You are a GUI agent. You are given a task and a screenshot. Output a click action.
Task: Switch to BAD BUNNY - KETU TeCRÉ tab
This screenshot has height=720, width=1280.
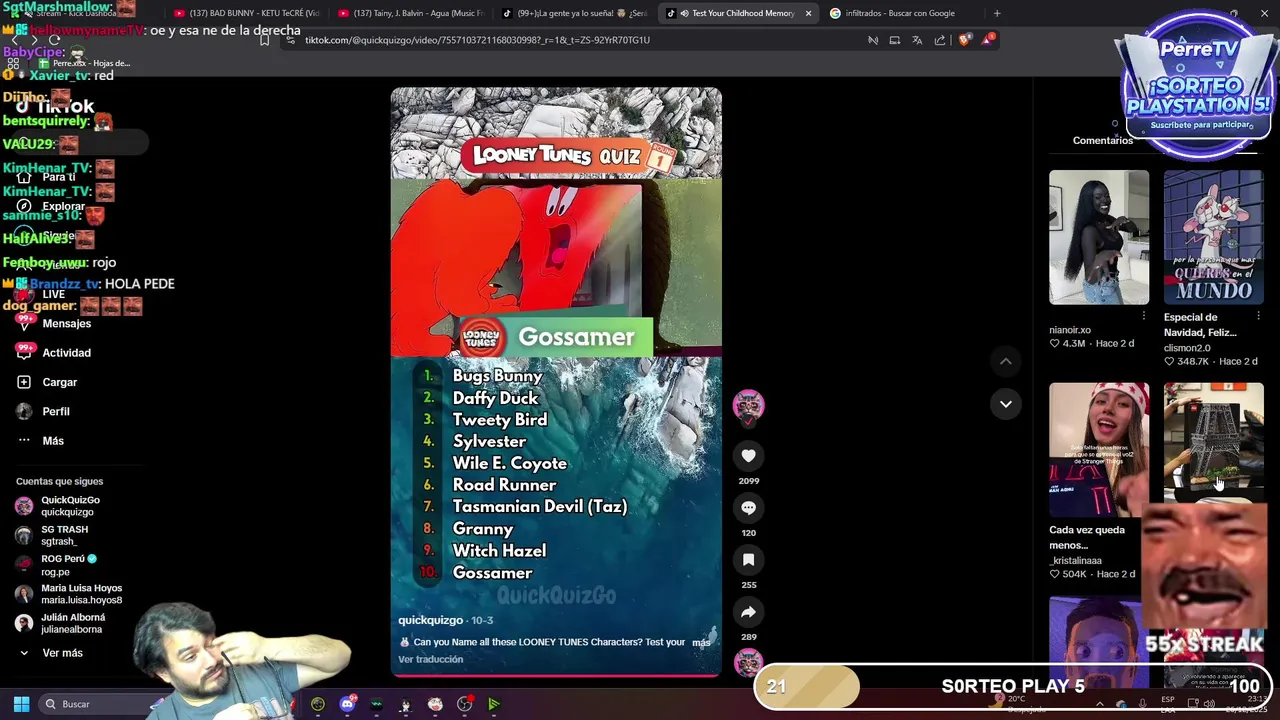pos(246,13)
